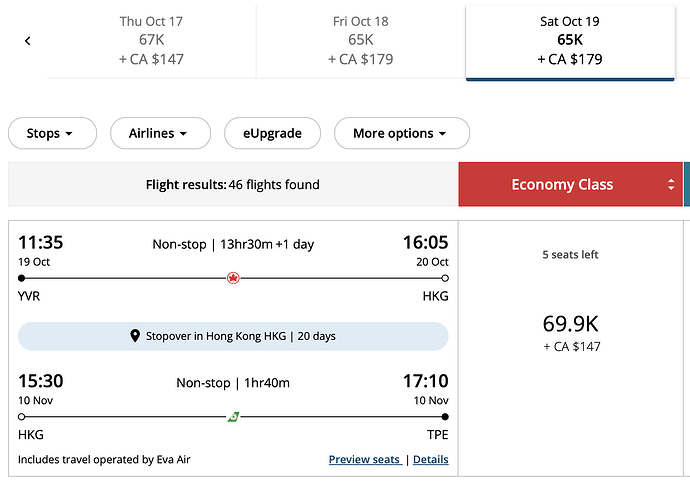
Task: Toggle the eUpgrade filter
Action: [x=272, y=133]
